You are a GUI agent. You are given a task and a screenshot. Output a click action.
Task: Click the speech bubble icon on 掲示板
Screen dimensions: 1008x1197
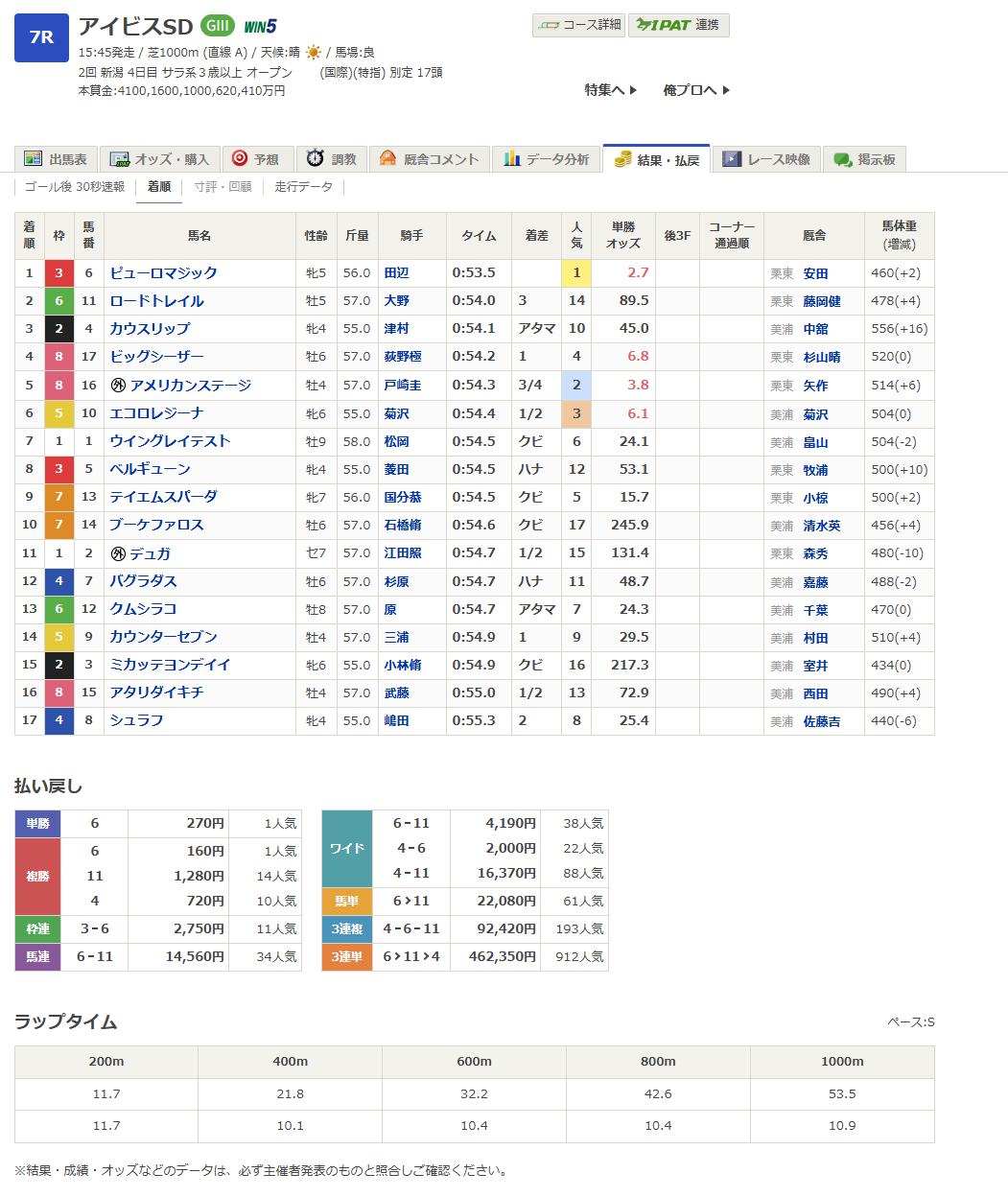point(842,160)
